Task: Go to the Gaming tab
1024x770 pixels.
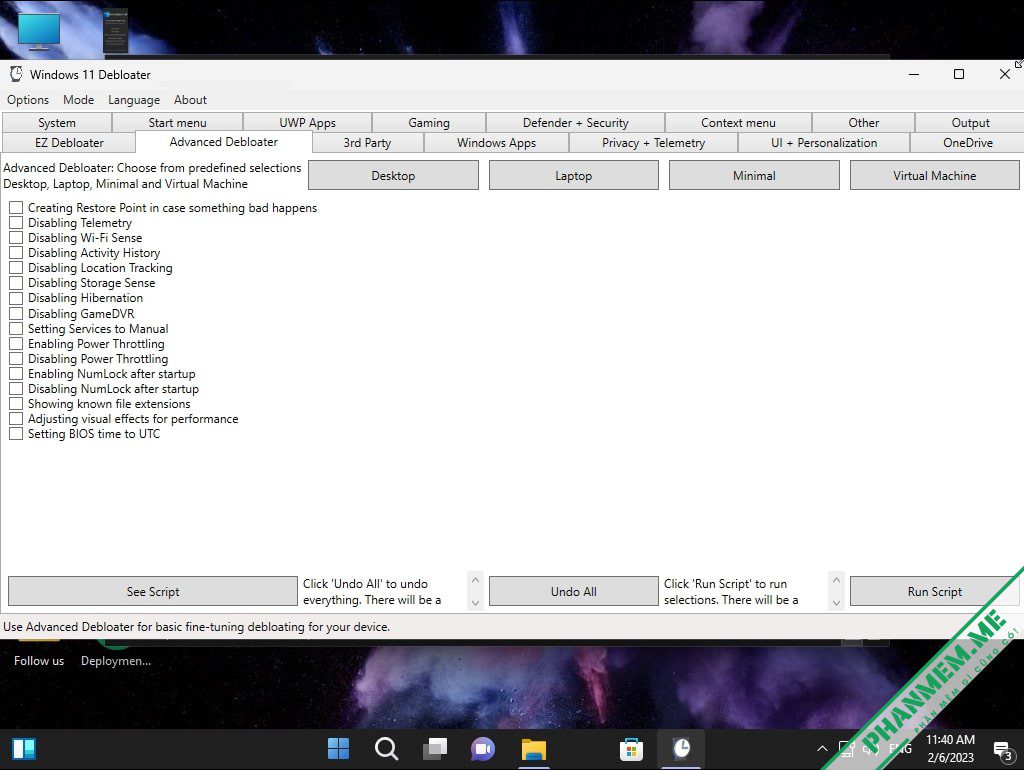Action: tap(429, 123)
